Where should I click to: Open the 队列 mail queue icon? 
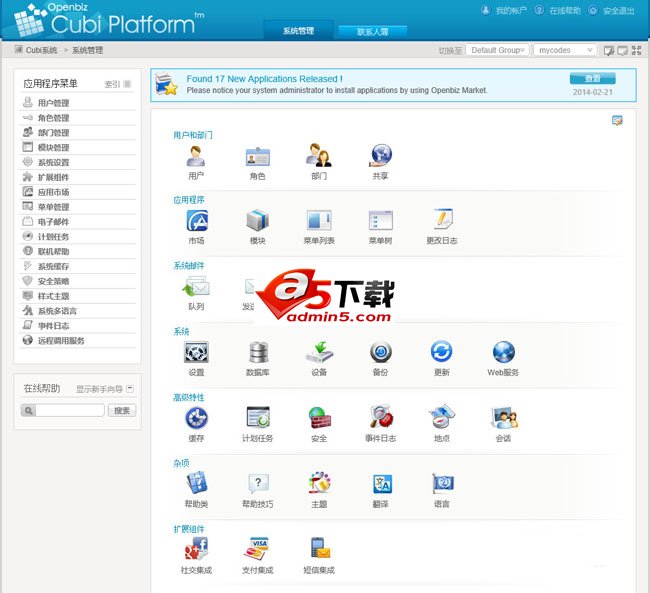[x=196, y=286]
